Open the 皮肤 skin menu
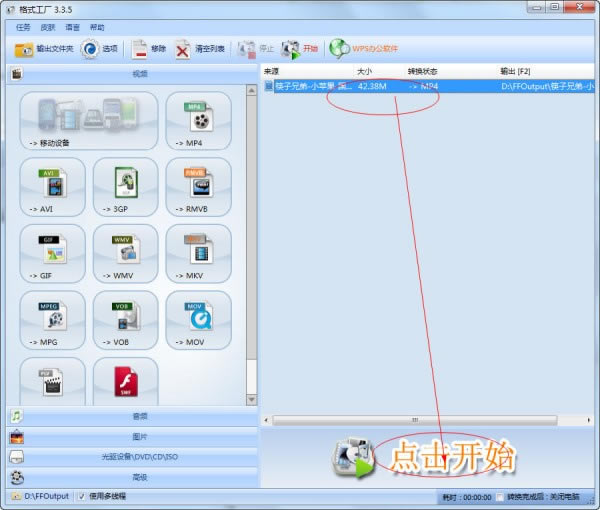 (x=48, y=27)
